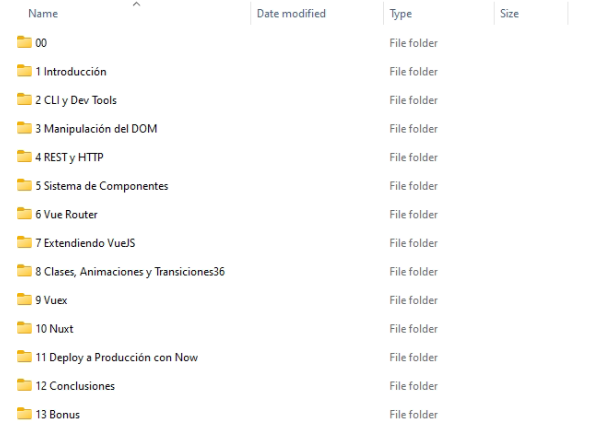Screen dimensions: 607x433
Task: Select name 8 Clases, Animaciones y Transiciones36
Action: coord(130,272)
